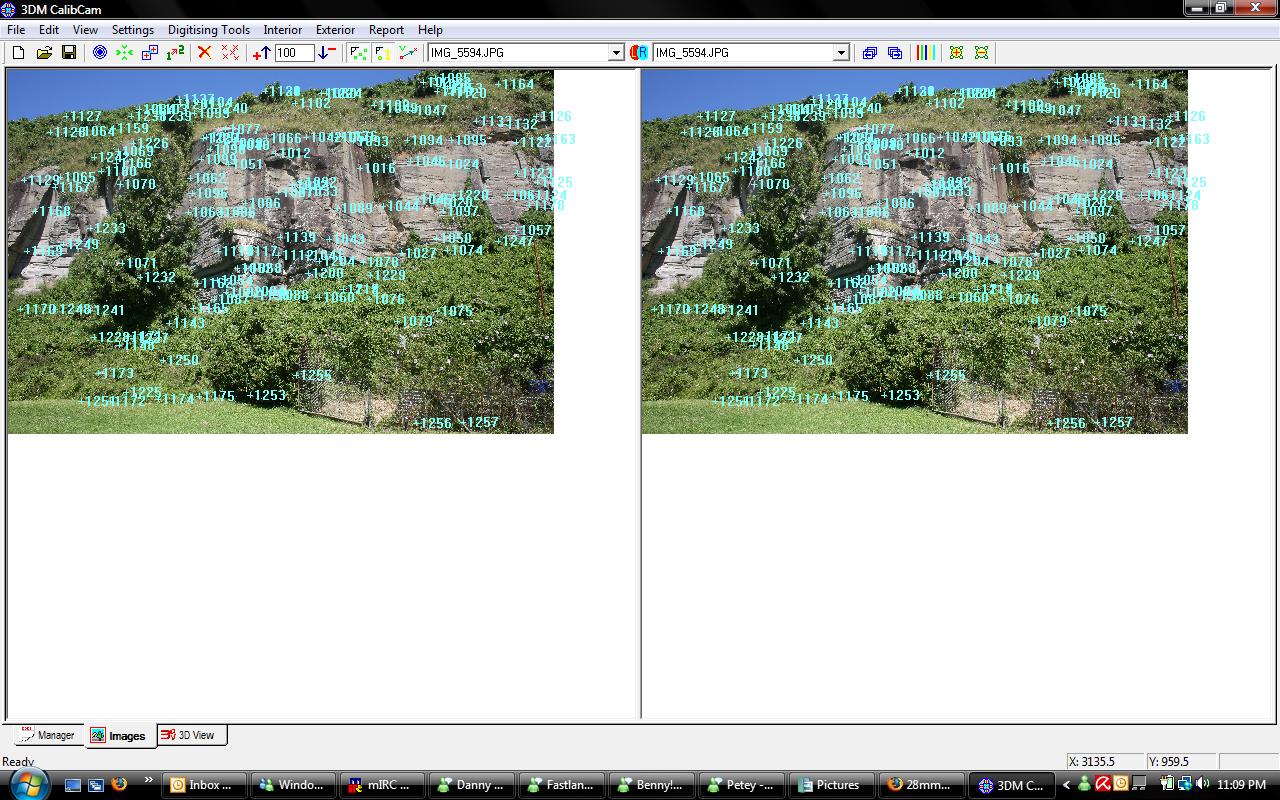This screenshot has height=800, width=1280.
Task: Click the value field showing 100
Action: (x=294, y=53)
